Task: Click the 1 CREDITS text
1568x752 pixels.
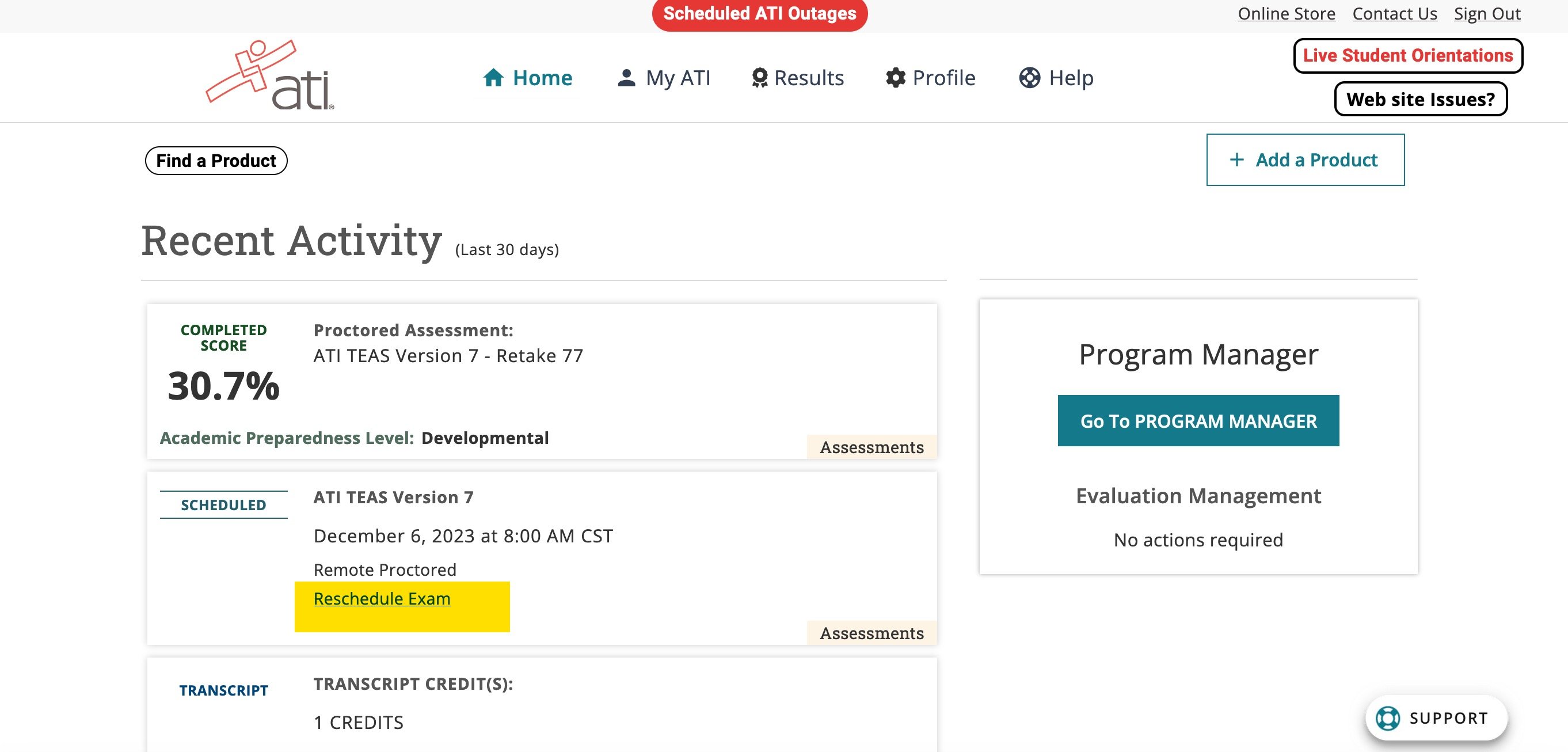Action: [359, 723]
